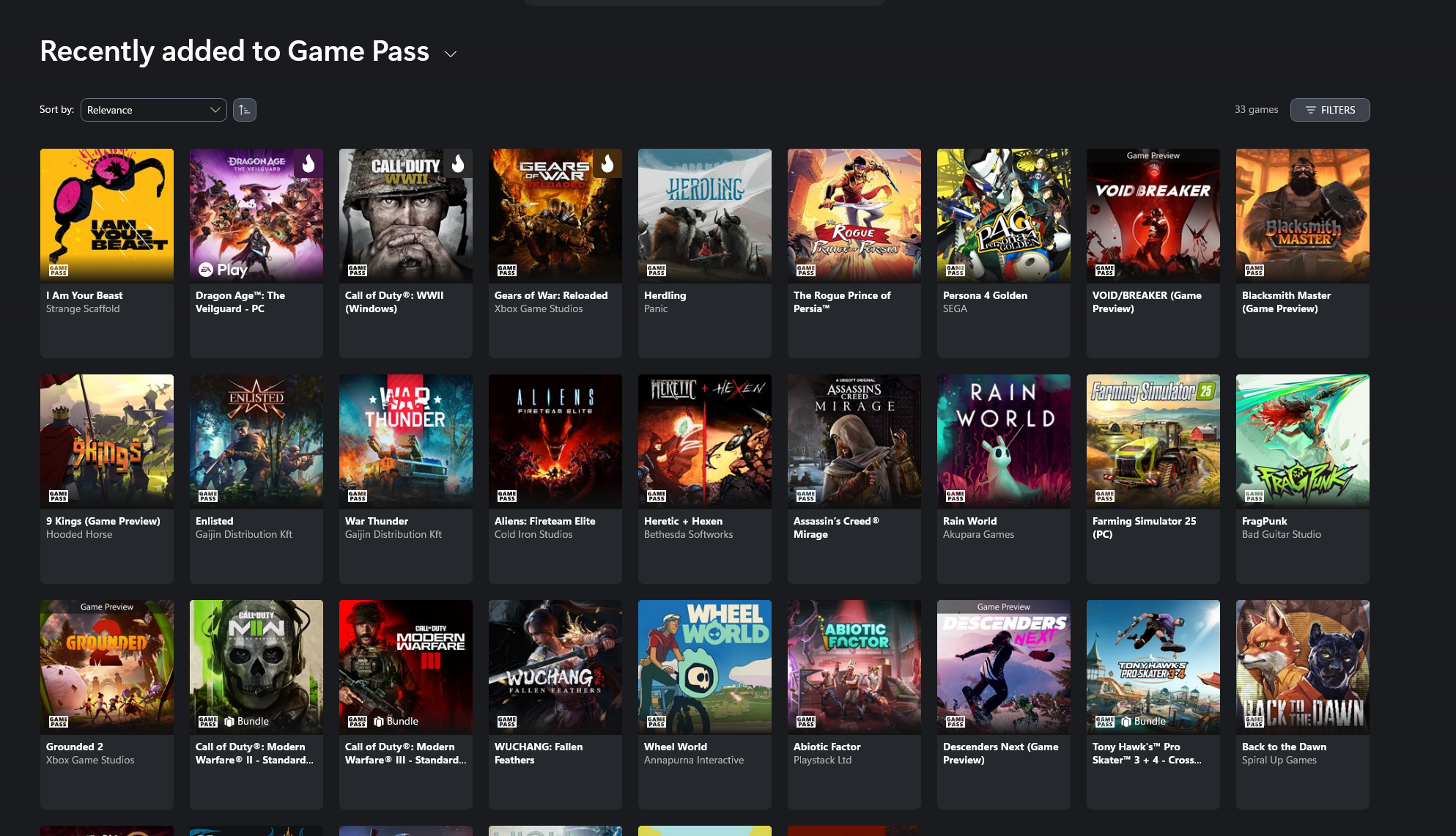The image size is (1456, 836).
Task: Click Bundle icon on Tony Hawk's tile
Action: [x=1126, y=722]
